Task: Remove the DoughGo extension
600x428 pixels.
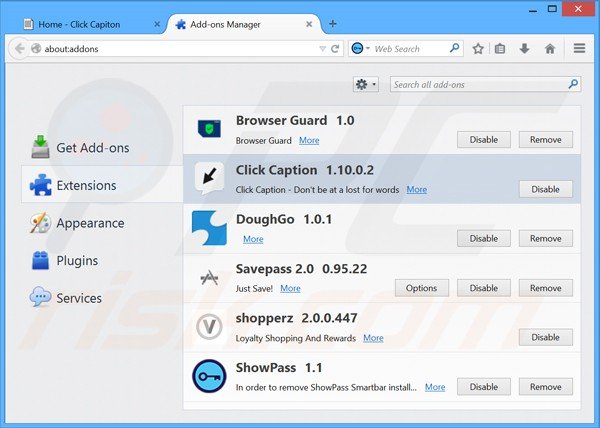Action: coord(546,238)
